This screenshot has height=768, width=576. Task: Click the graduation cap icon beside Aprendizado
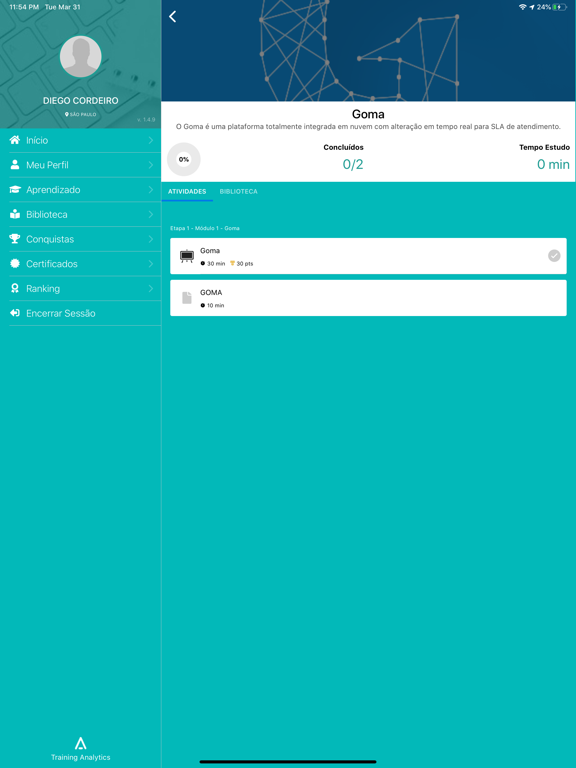click(x=15, y=190)
